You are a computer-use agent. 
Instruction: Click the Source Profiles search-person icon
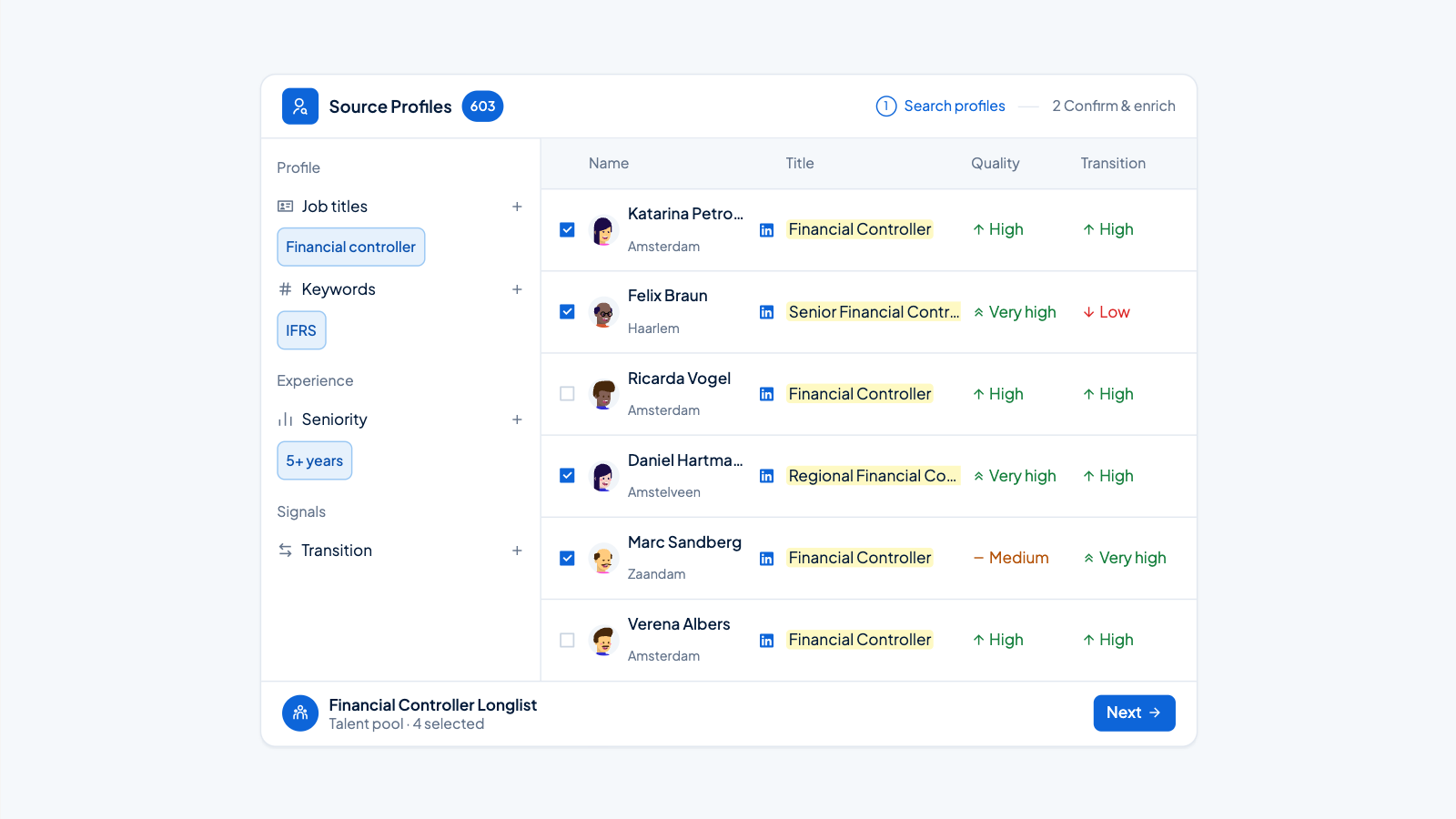(300, 106)
